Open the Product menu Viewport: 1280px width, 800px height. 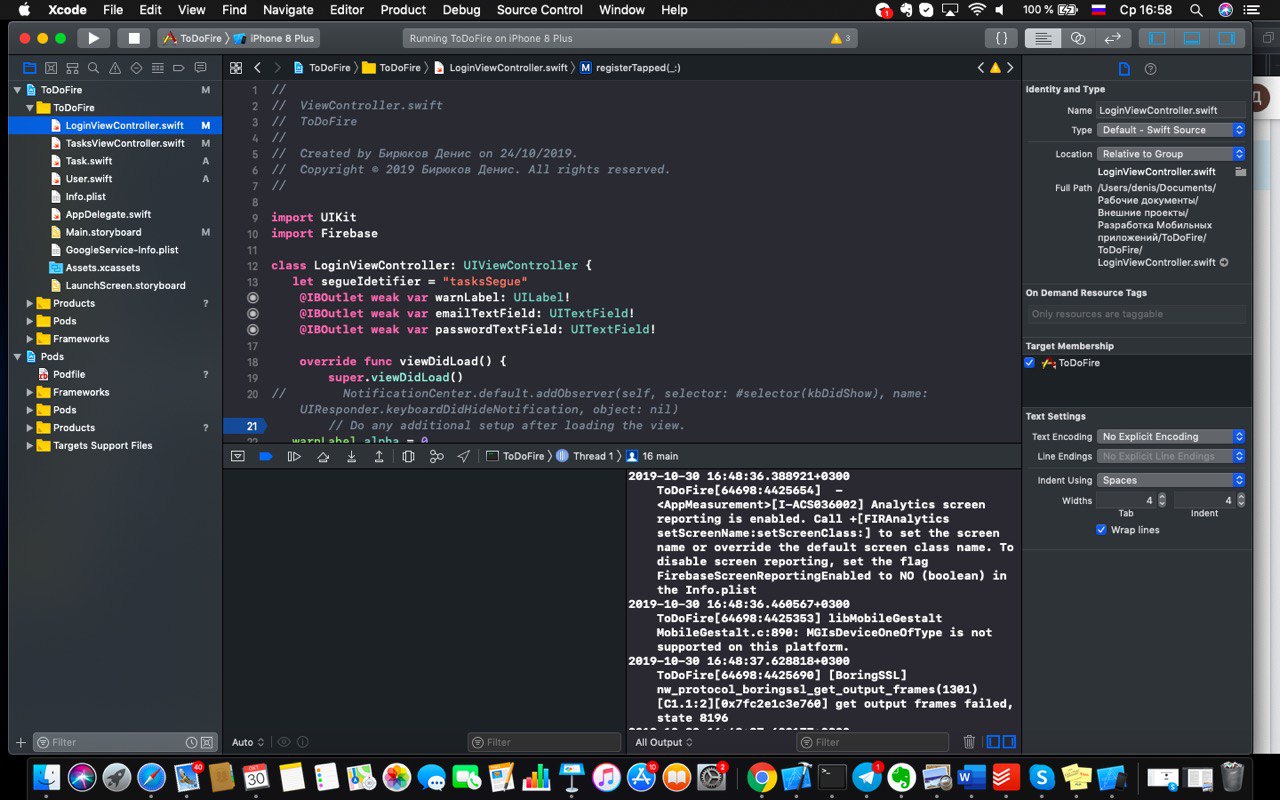[x=403, y=10]
